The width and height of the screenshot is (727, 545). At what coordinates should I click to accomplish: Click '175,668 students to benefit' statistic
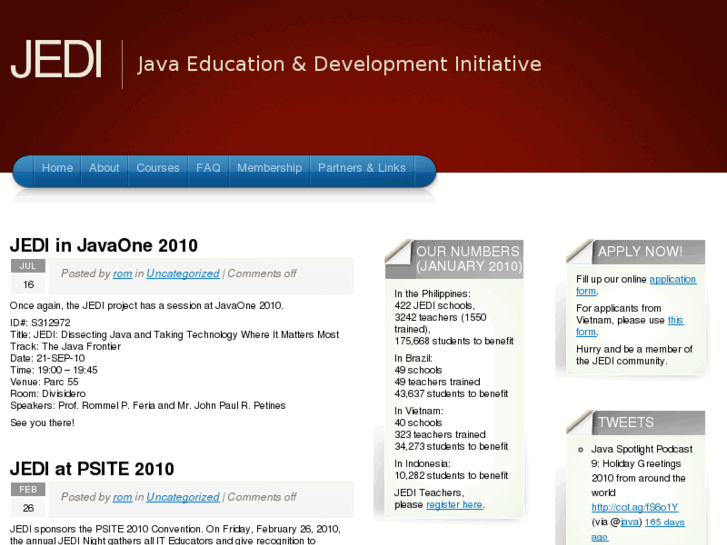(454, 341)
